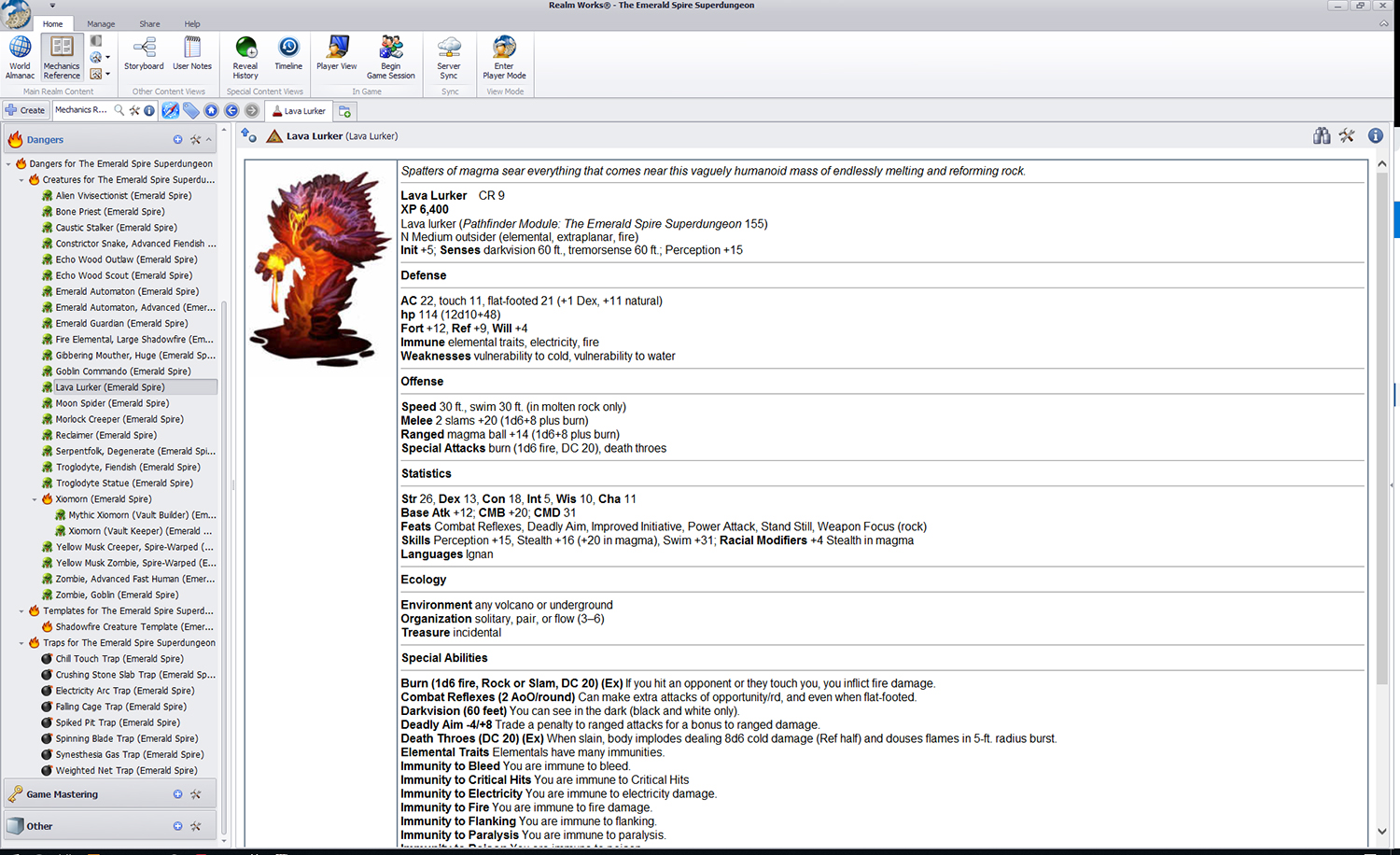The image size is (1400, 855).
Task: Add new item to Dangers section
Action: pos(177,140)
